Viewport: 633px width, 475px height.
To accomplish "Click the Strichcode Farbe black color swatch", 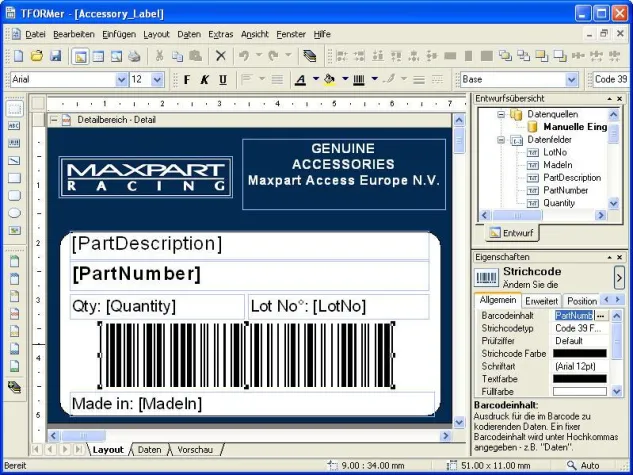I will click(580, 353).
